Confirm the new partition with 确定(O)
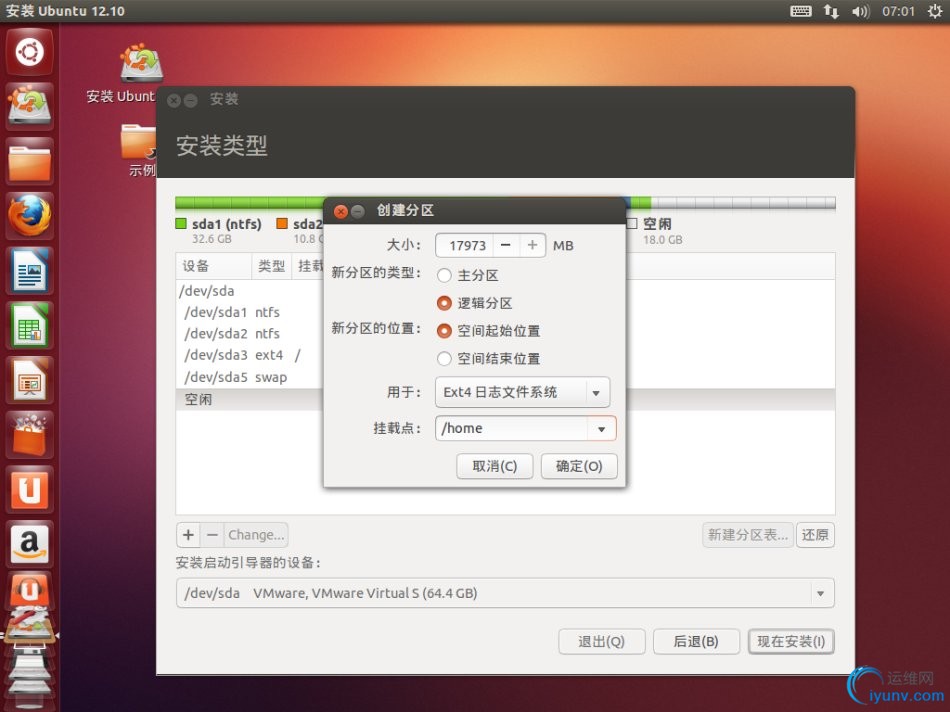Image resolution: width=950 pixels, height=712 pixels. tap(579, 466)
